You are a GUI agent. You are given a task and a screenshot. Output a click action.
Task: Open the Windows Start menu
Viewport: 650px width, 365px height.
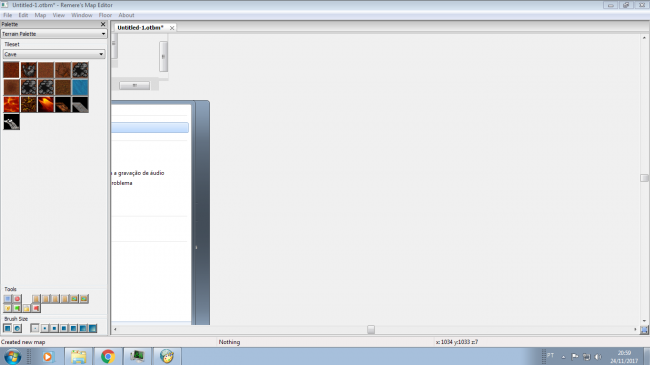12,357
